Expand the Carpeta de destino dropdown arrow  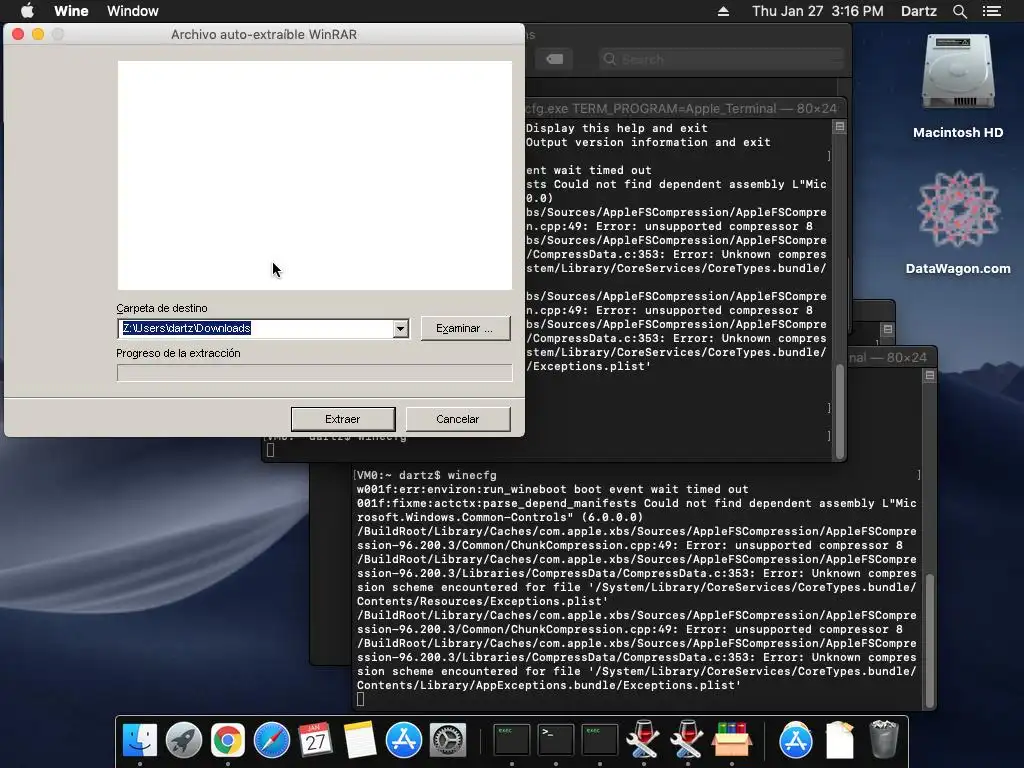tap(400, 328)
